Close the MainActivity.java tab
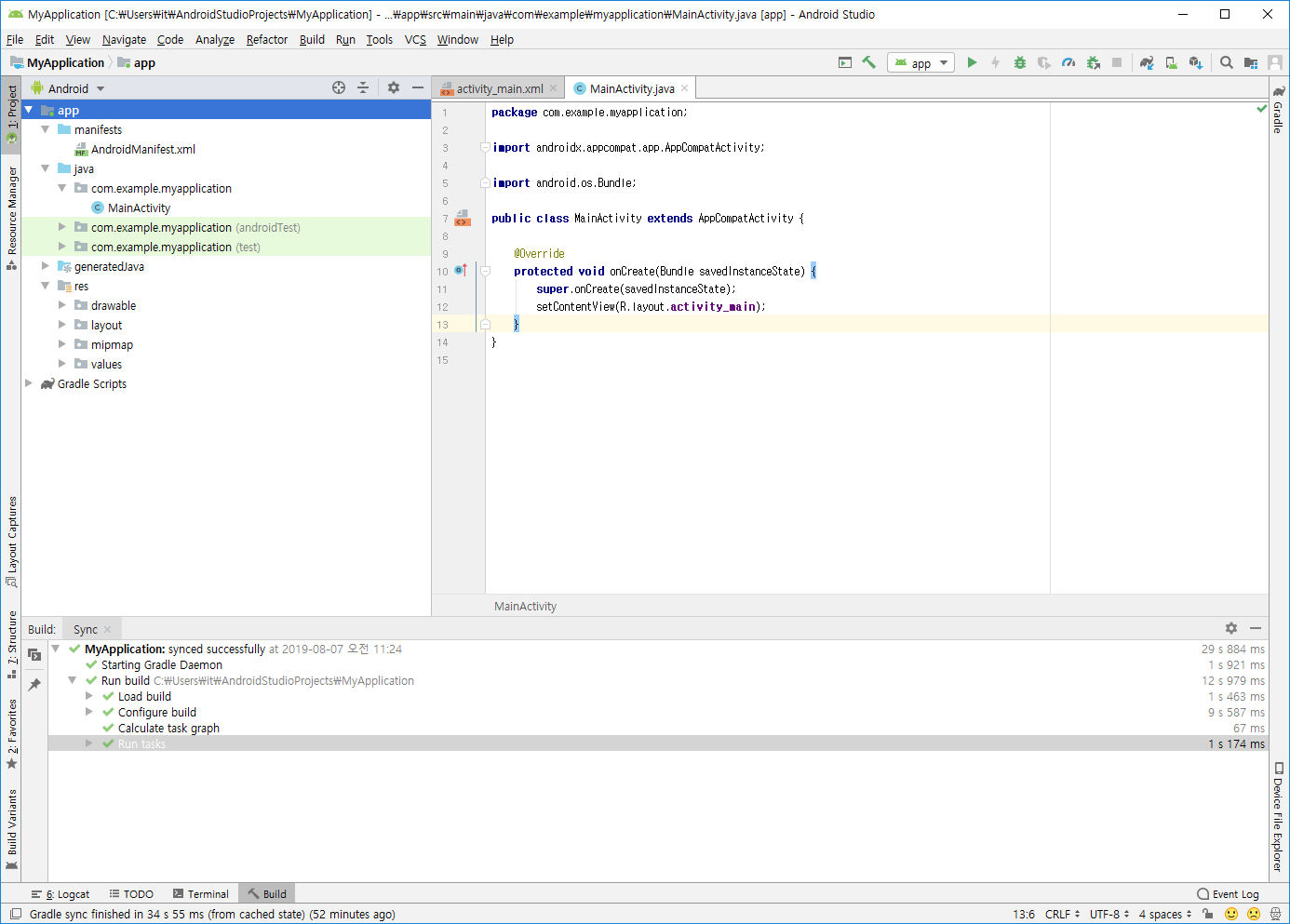This screenshot has width=1290, height=924. point(685,88)
